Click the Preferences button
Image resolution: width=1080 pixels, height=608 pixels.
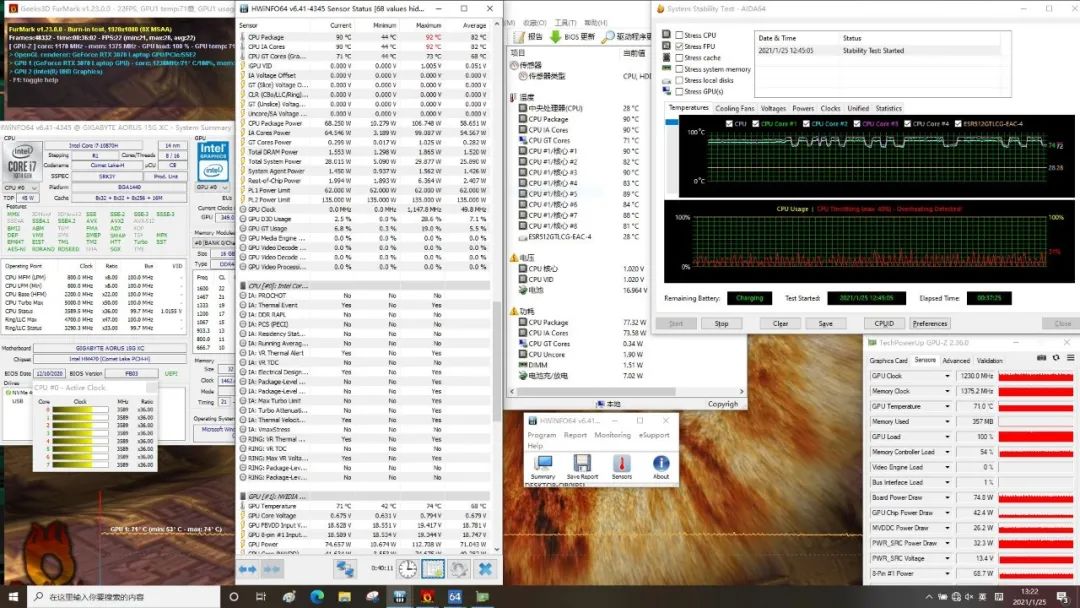tap(930, 323)
